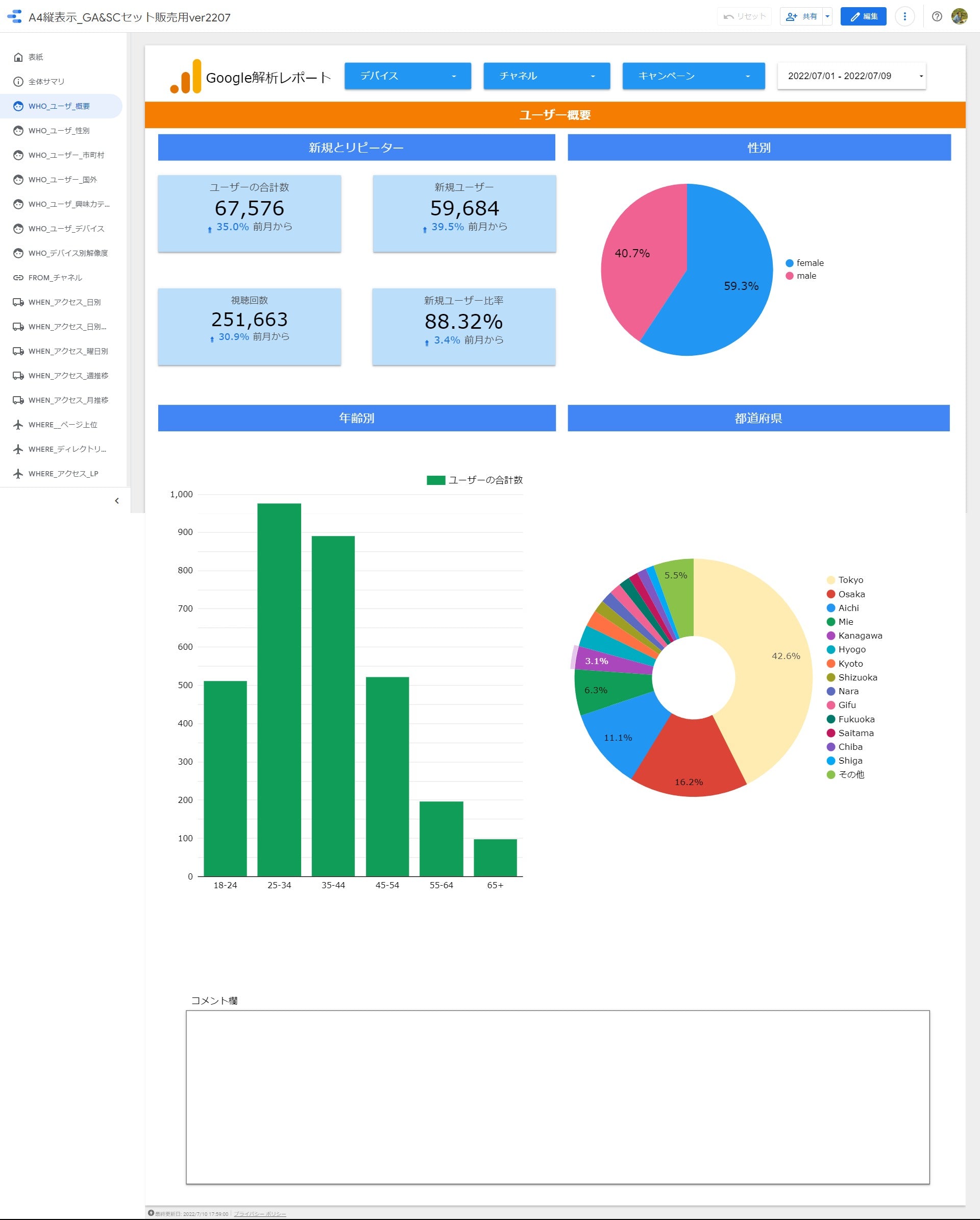This screenshot has height=1220, width=980.
Task: Select the WHO_ユーザ_概要 page
Action: click(x=61, y=106)
